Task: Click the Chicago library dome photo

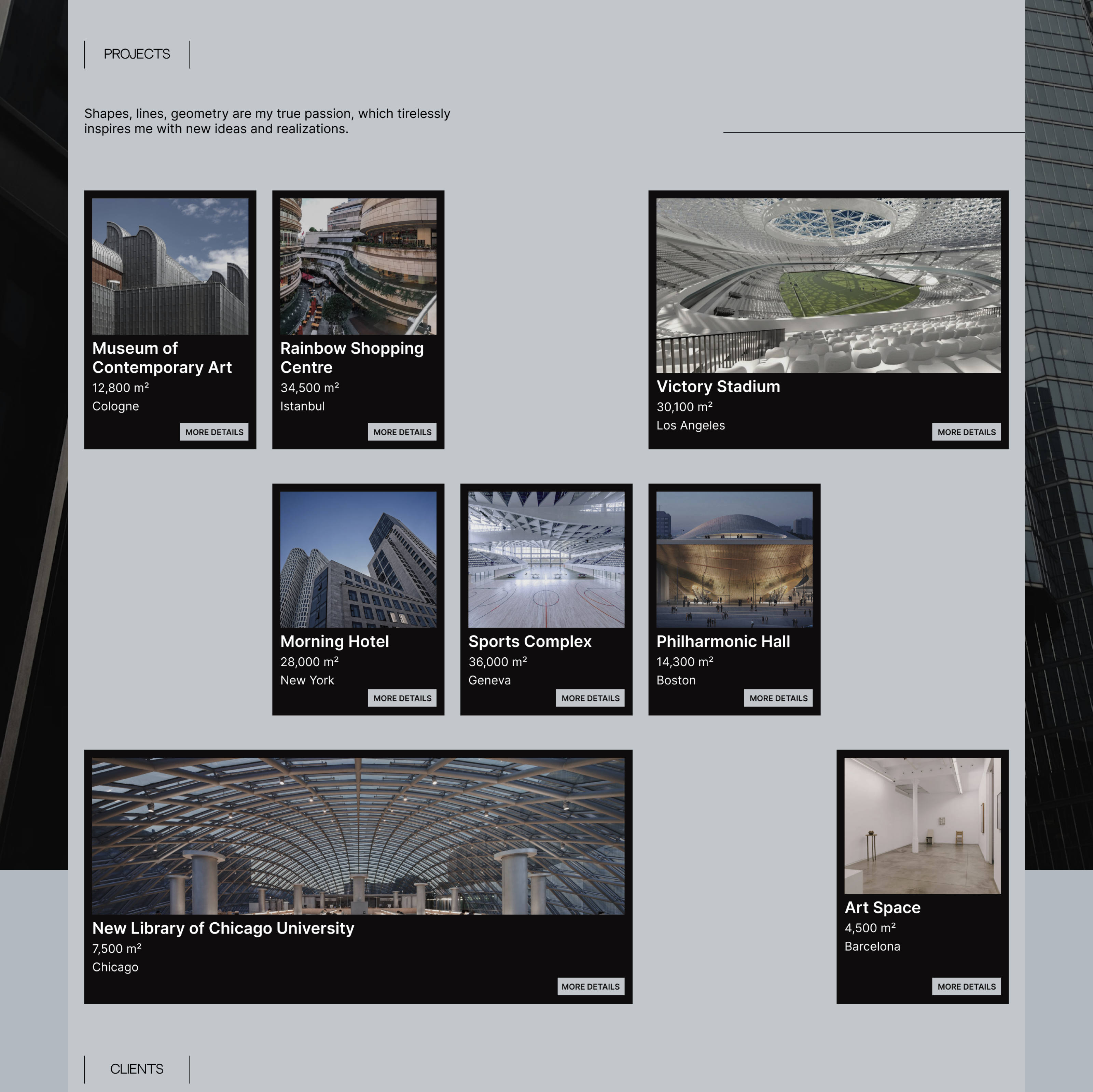Action: pos(358,835)
